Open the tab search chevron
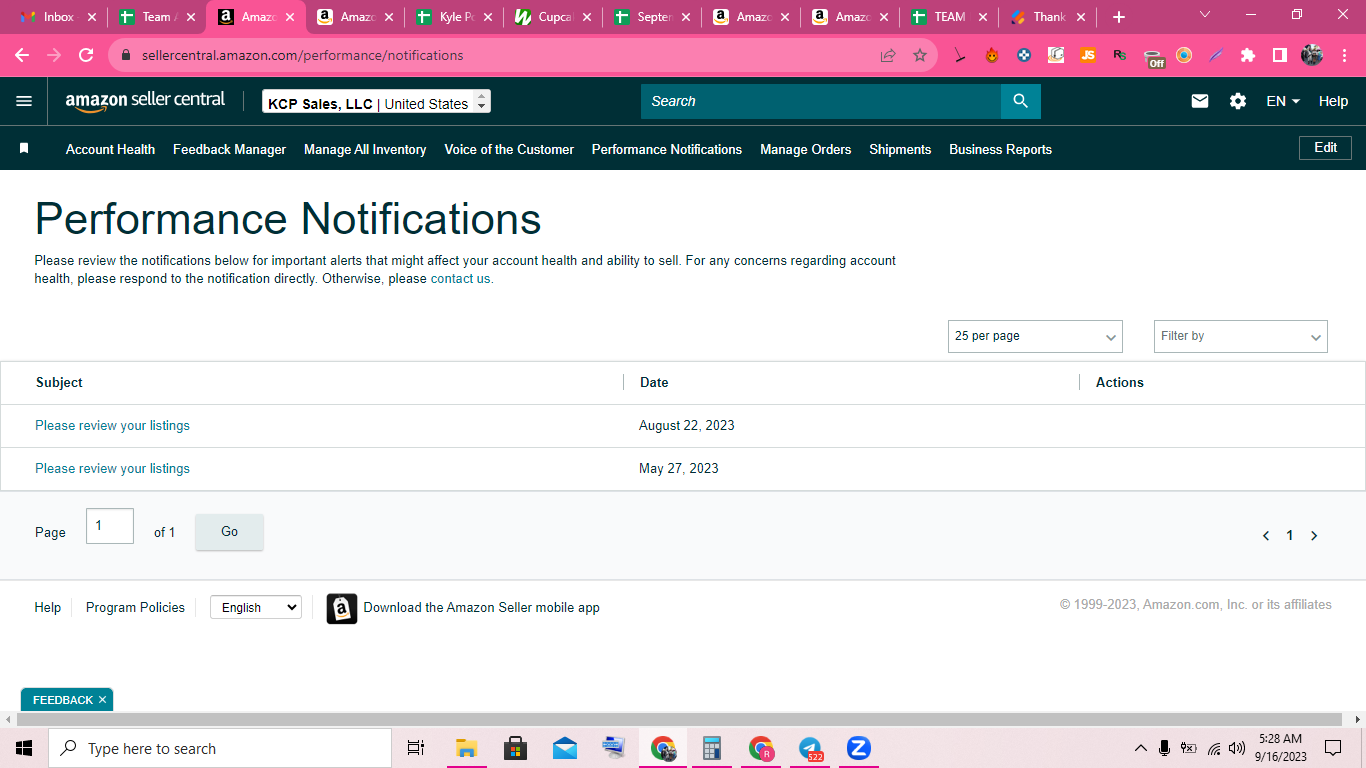Screen dimensions: 1366x768 tap(1205, 15)
